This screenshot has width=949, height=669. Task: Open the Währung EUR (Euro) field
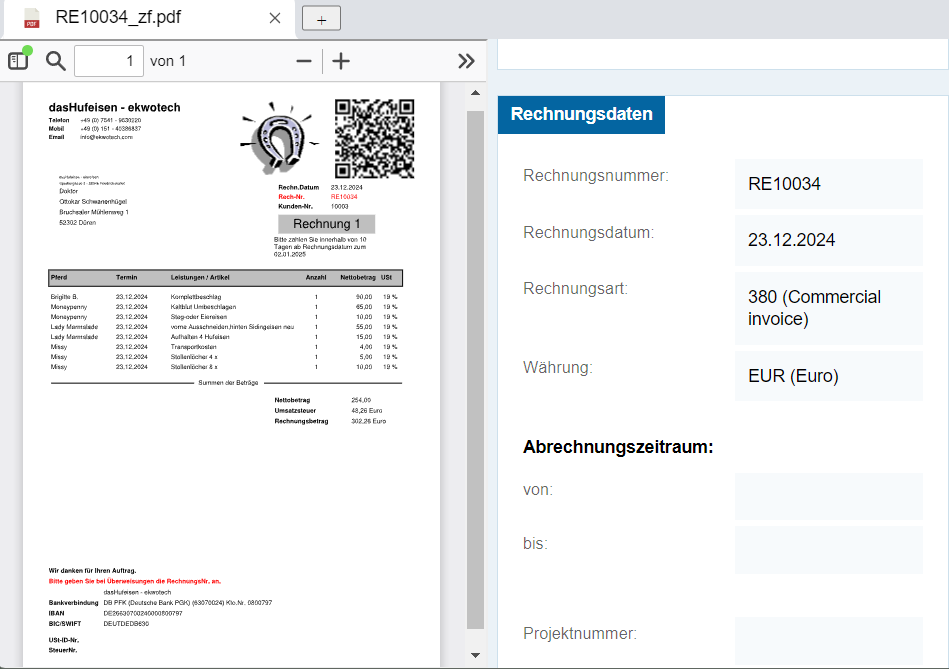pyautogui.click(x=828, y=376)
